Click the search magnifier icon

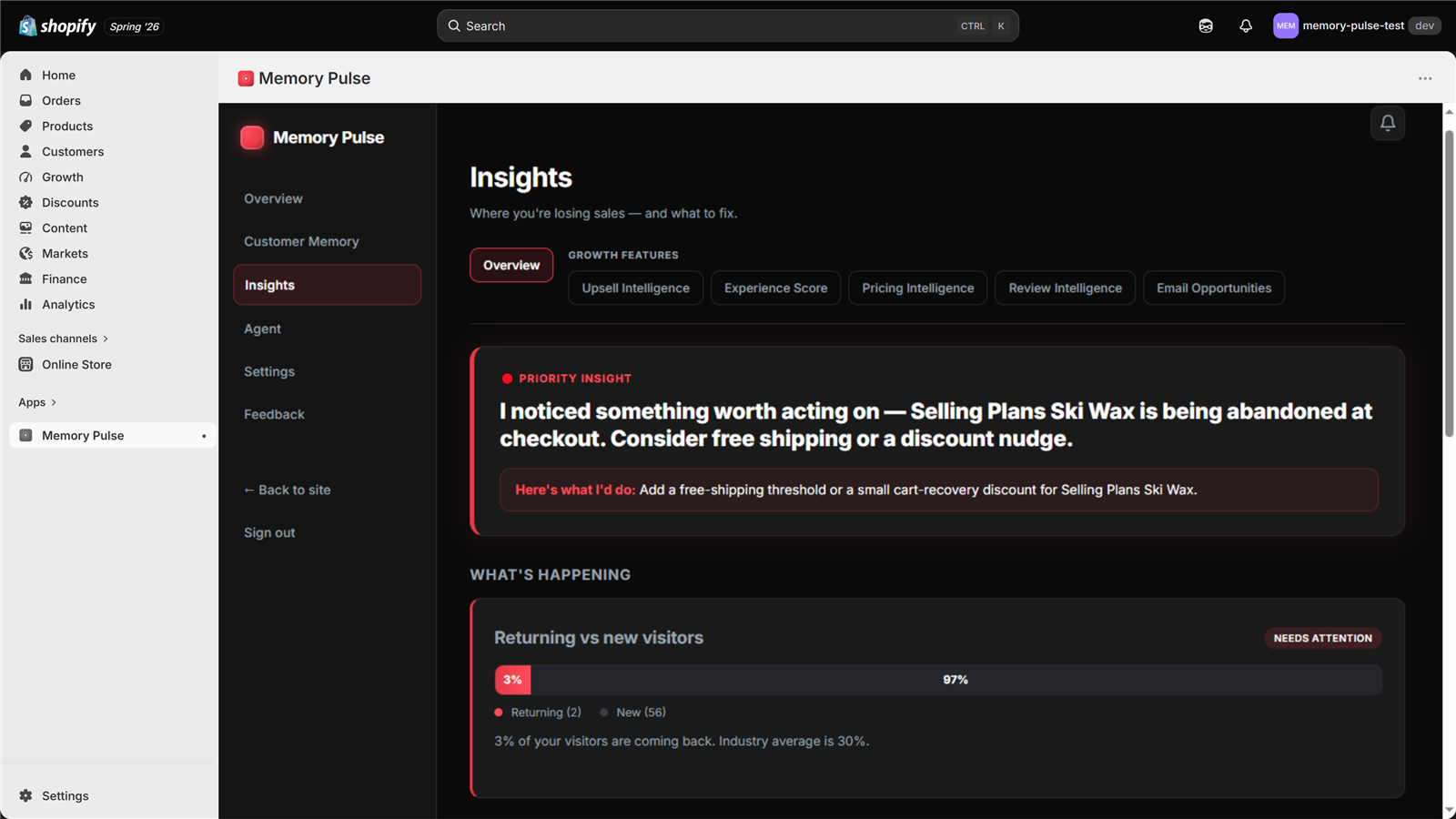point(454,26)
